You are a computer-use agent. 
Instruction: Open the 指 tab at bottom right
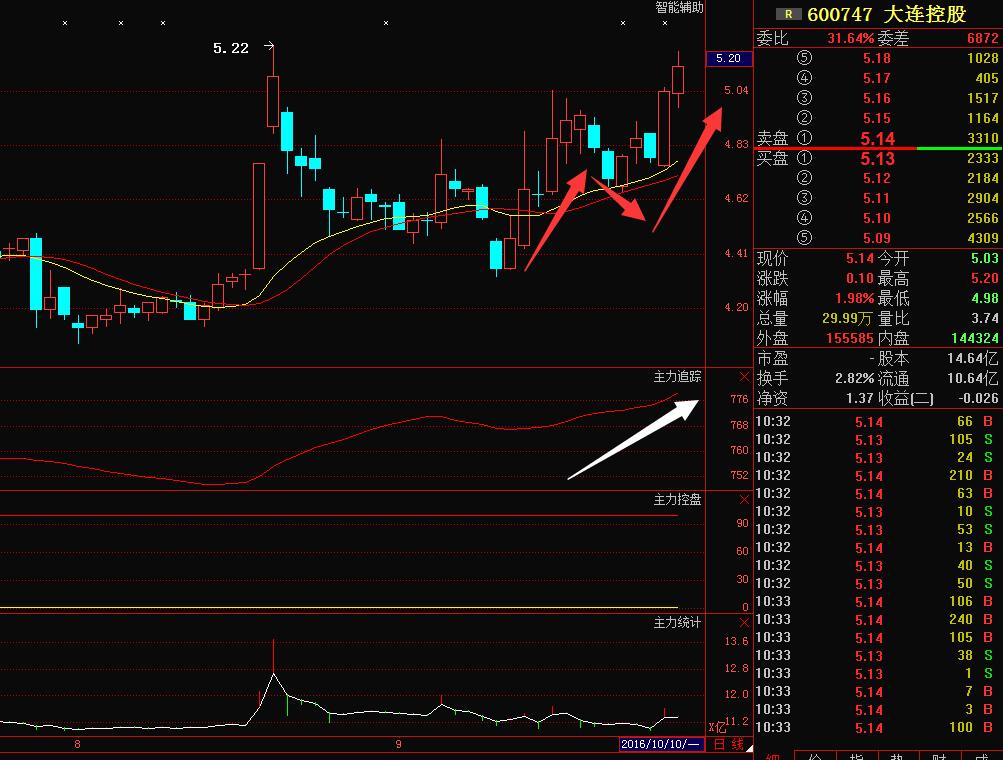point(857,756)
